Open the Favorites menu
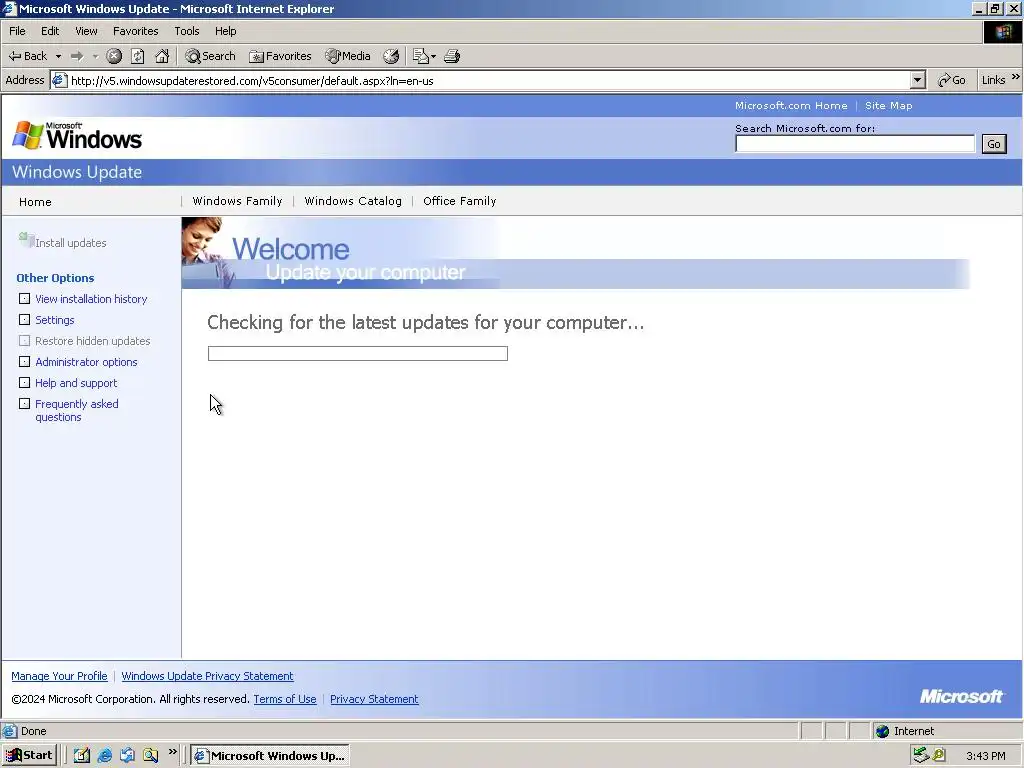Image resolution: width=1024 pixels, height=768 pixels. click(x=135, y=31)
